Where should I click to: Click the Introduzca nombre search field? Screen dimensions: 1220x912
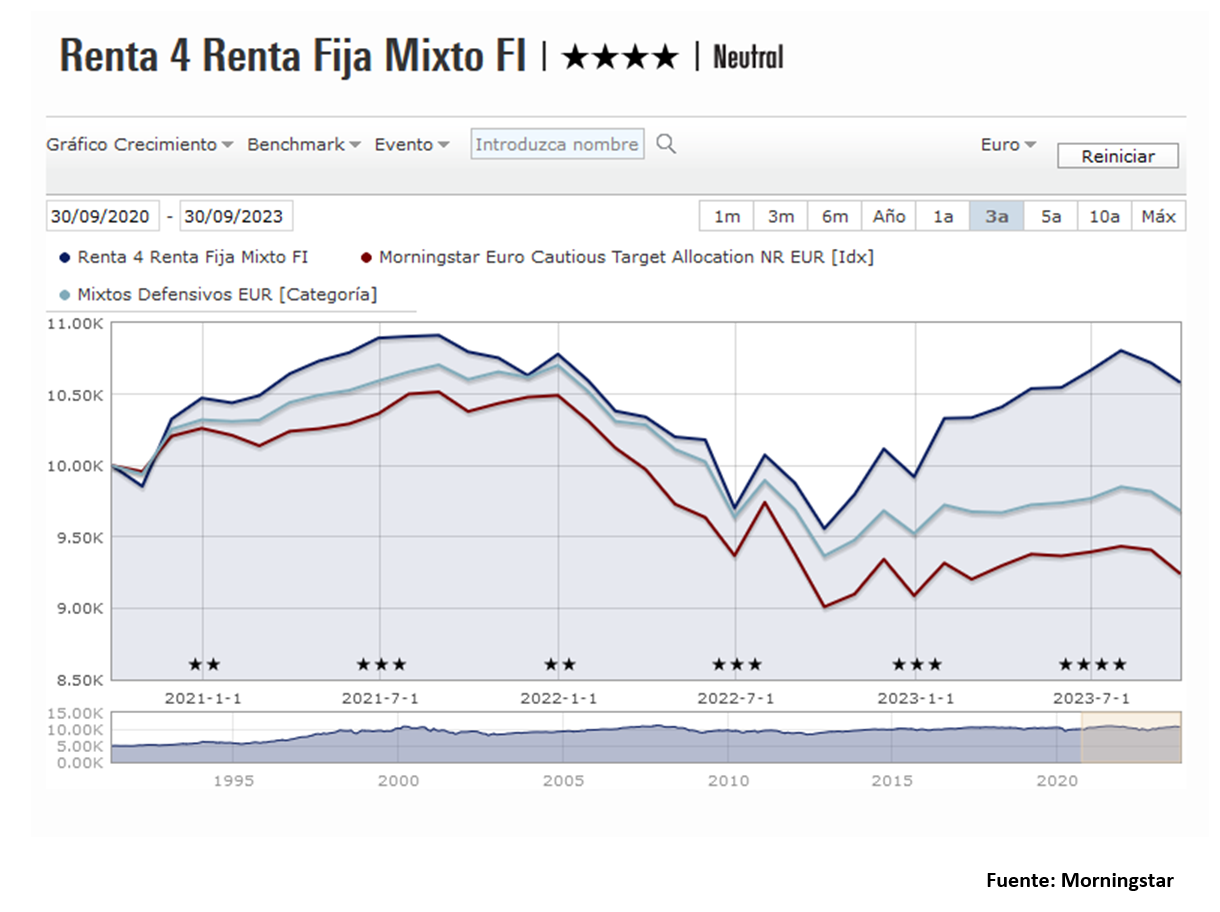[x=557, y=144]
